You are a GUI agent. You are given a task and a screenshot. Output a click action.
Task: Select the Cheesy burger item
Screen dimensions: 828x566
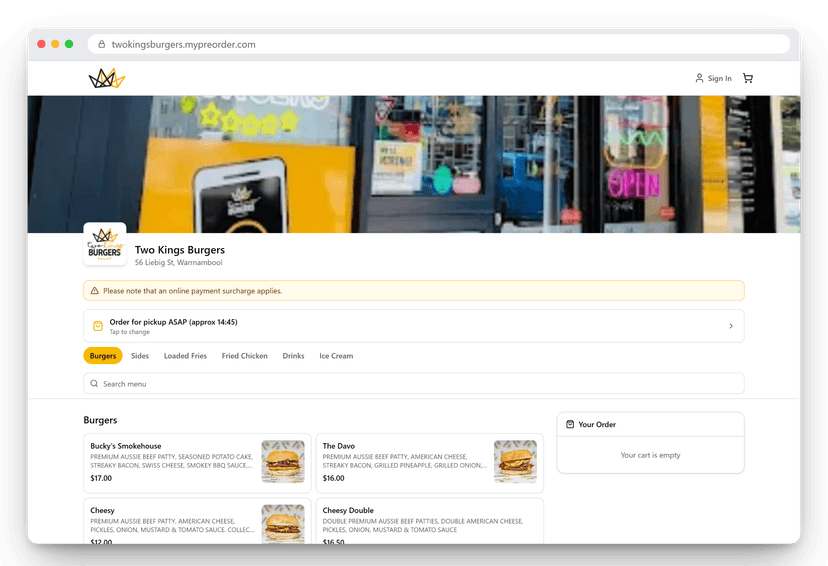[x=197, y=521]
